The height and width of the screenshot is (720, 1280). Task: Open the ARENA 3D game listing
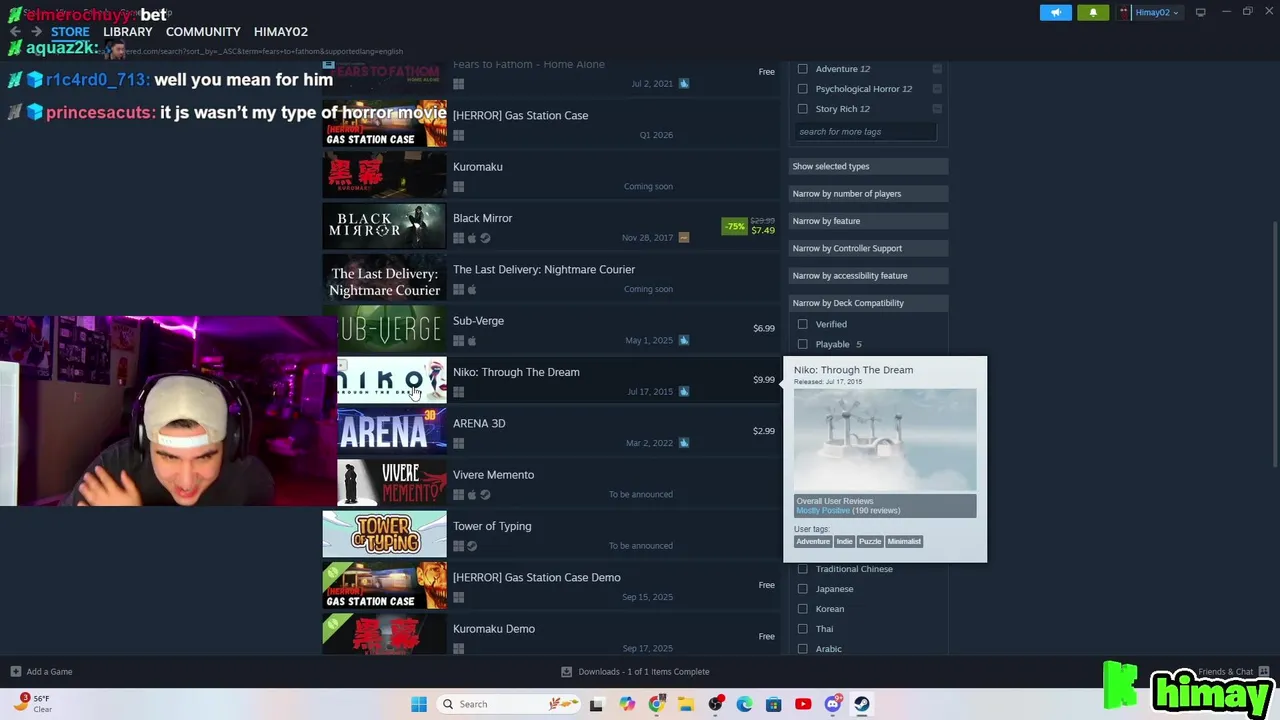tap(550, 431)
